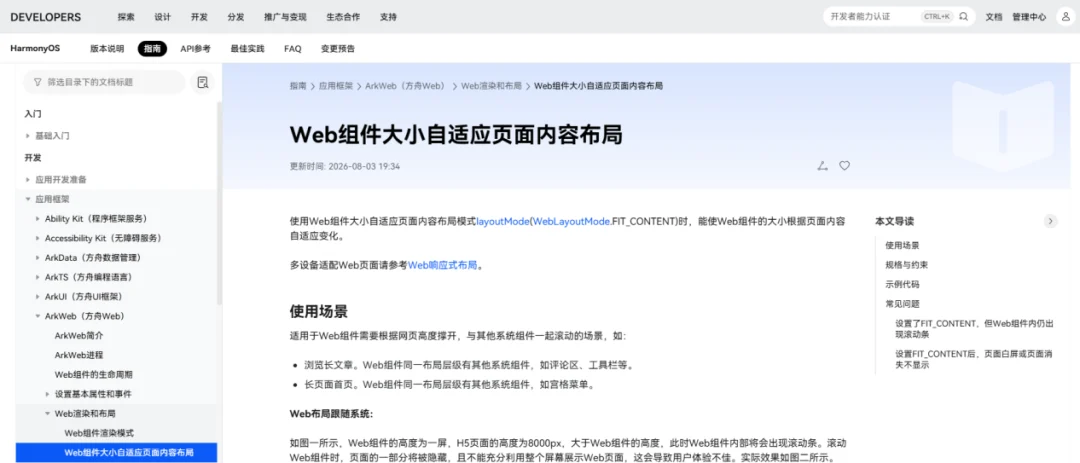Viewport: 1080px width, 463px height.
Task: Click the search magnifier icon
Action: pyautogui.click(x=964, y=17)
